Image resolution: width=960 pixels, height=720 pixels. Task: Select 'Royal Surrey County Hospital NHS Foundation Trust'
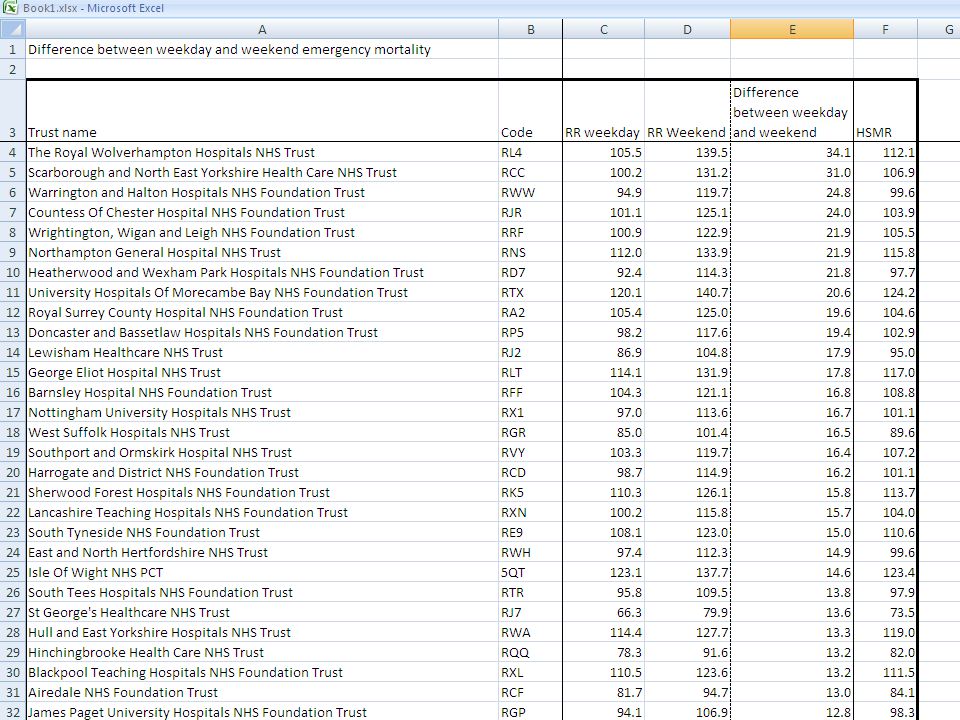(x=262, y=312)
